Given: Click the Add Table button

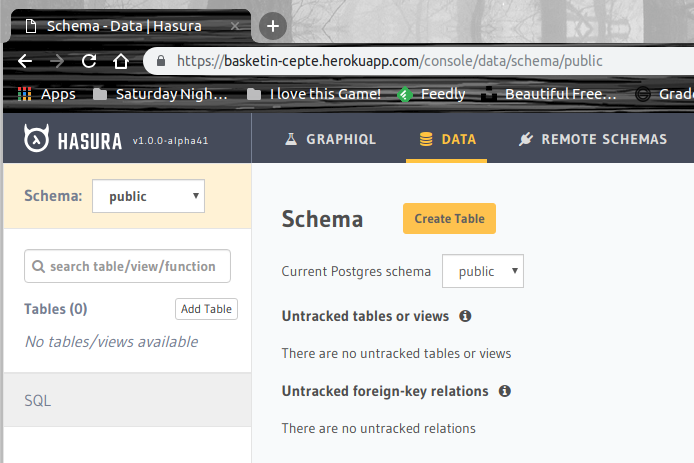Looking at the screenshot, I should (x=206, y=309).
